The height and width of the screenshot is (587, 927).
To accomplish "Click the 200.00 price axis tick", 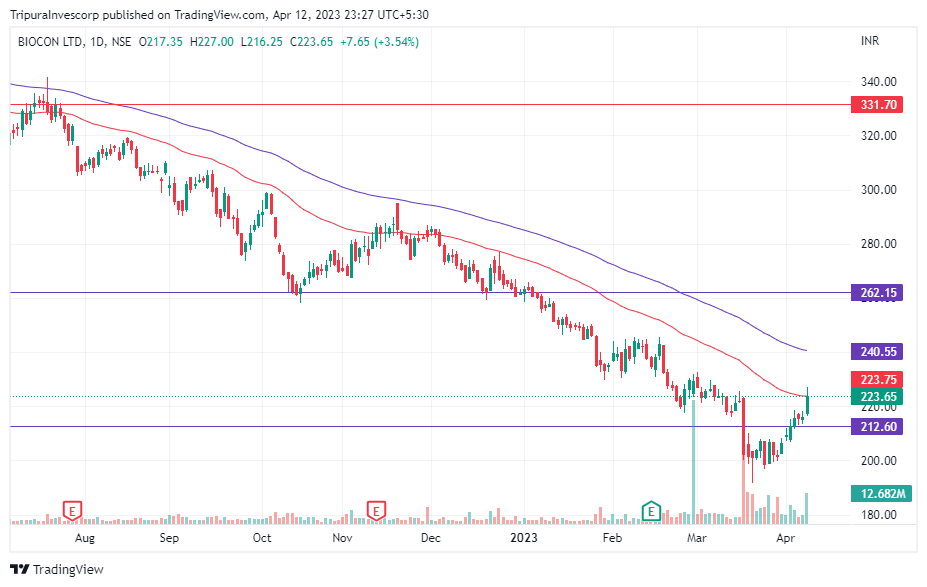I will tap(879, 460).
